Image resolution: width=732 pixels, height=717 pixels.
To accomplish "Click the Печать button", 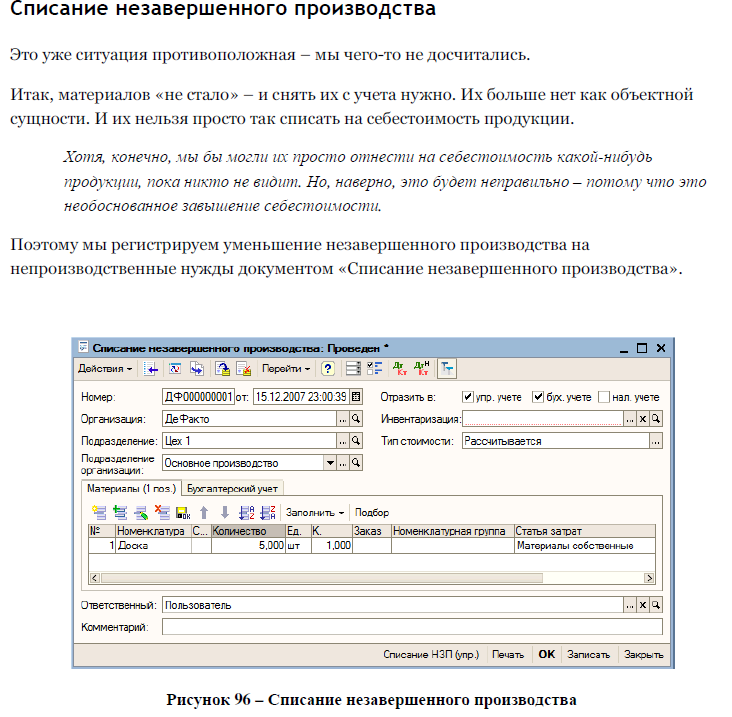I will point(508,655).
